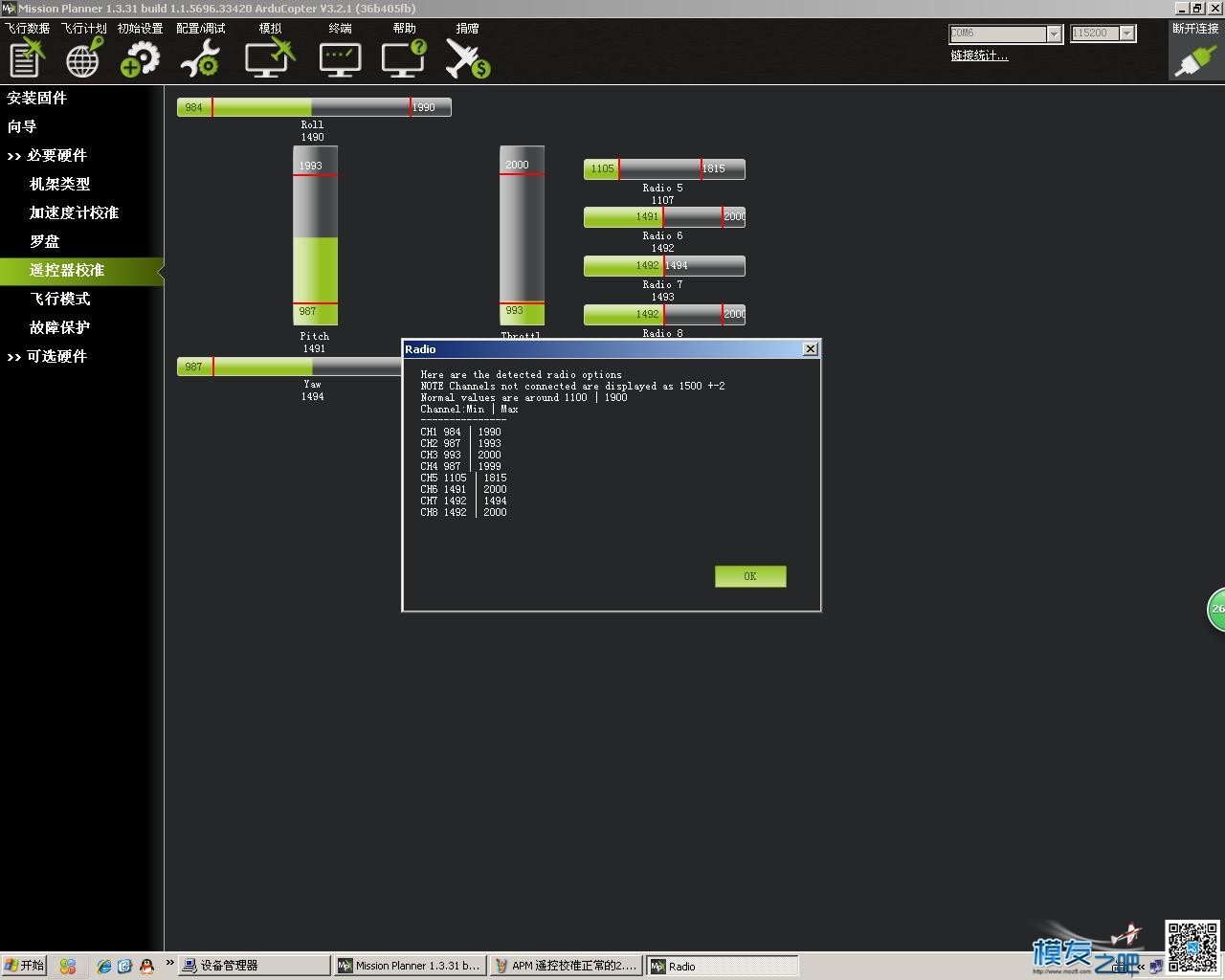Screen dimensions: 1225x980
Task: Restore the Mission Planner window
Action: (1196, 8)
